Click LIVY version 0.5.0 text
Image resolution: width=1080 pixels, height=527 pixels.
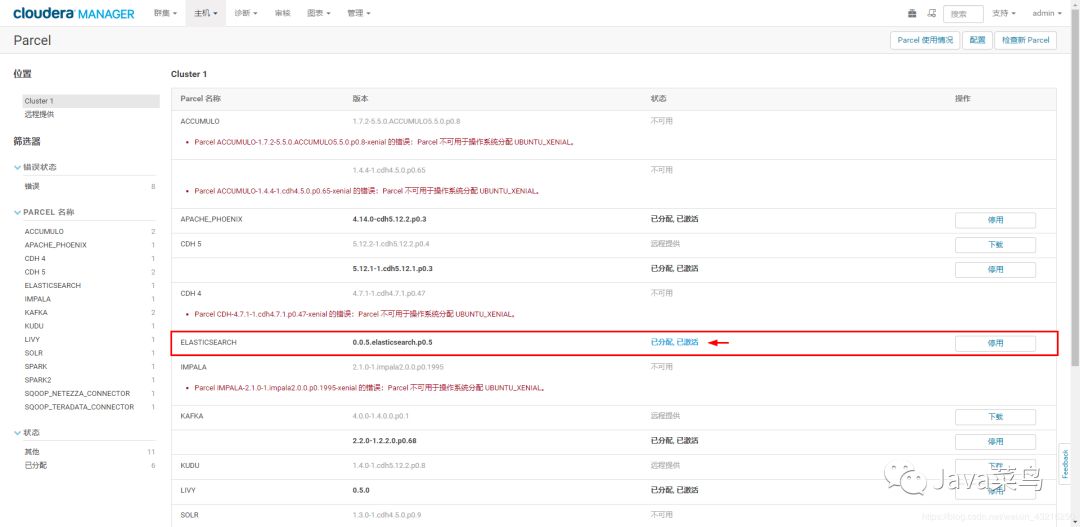[x=361, y=490]
